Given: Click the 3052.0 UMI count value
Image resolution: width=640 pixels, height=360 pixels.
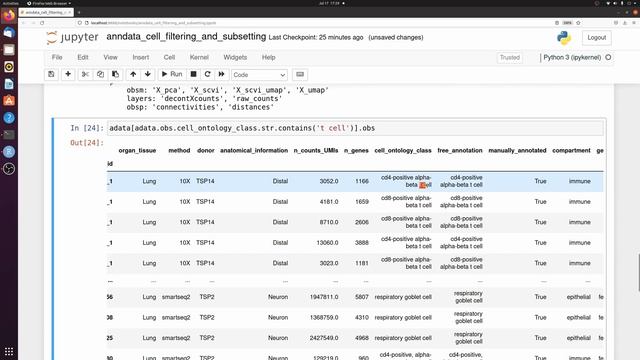Looking at the screenshot, I should pos(329,181).
